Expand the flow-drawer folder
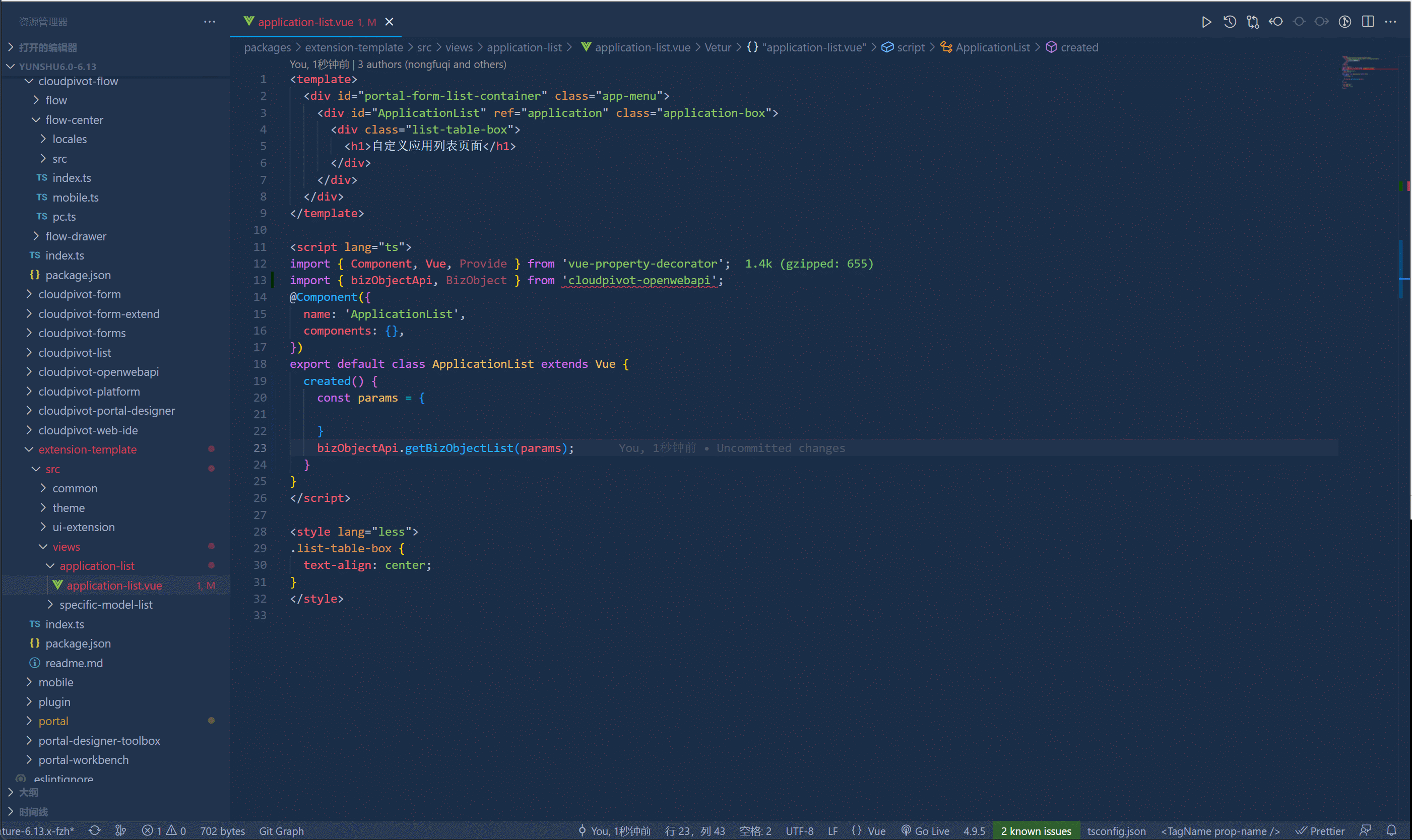 (x=115, y=236)
